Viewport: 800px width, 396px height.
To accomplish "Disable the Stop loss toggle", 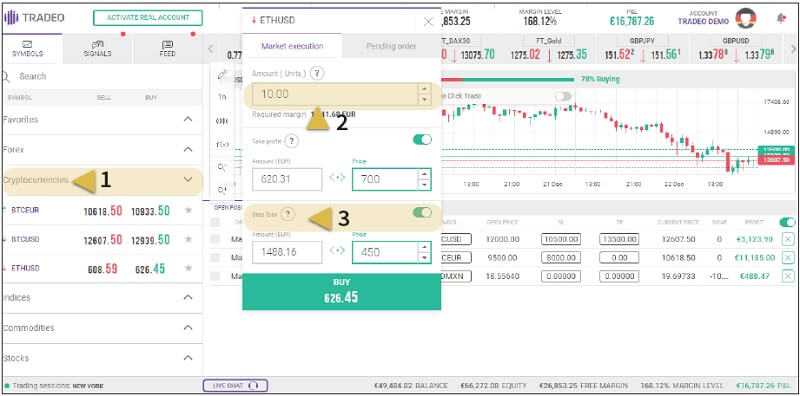I will pos(422,212).
